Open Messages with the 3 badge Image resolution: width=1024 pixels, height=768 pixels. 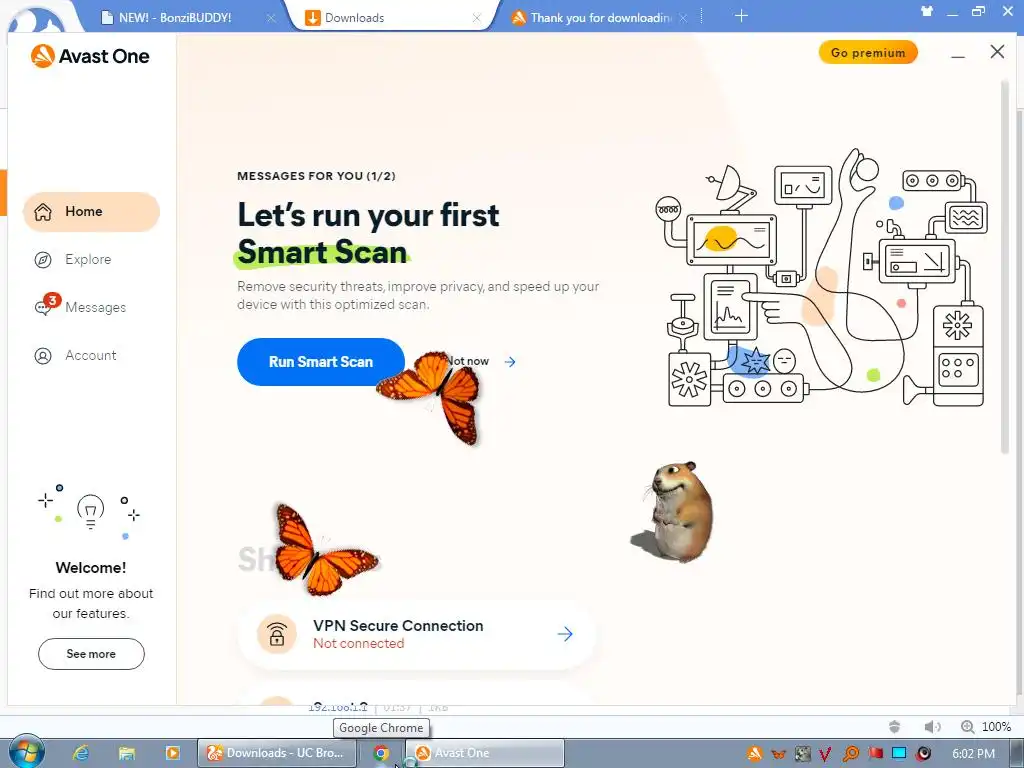pyautogui.click(x=80, y=306)
